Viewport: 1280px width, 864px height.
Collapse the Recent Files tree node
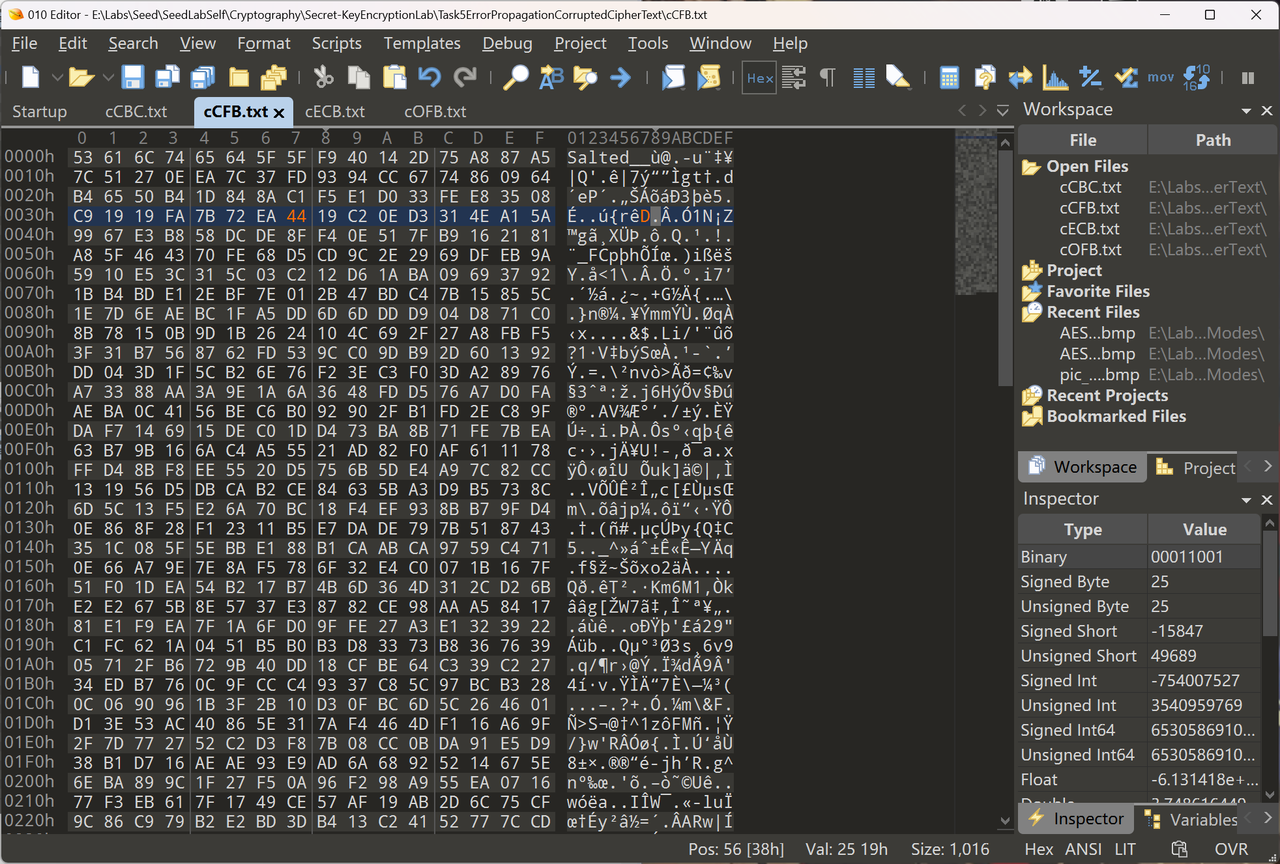tap(1031, 312)
